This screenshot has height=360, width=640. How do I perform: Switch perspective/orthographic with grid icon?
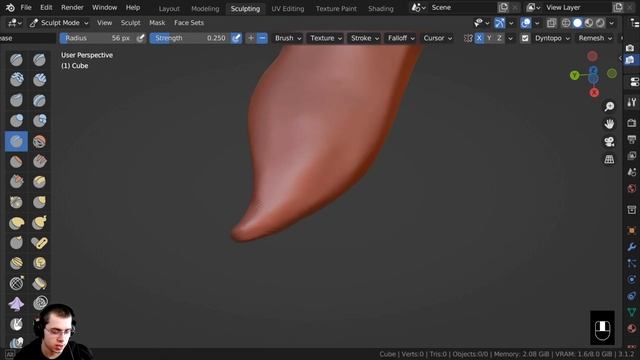click(609, 159)
